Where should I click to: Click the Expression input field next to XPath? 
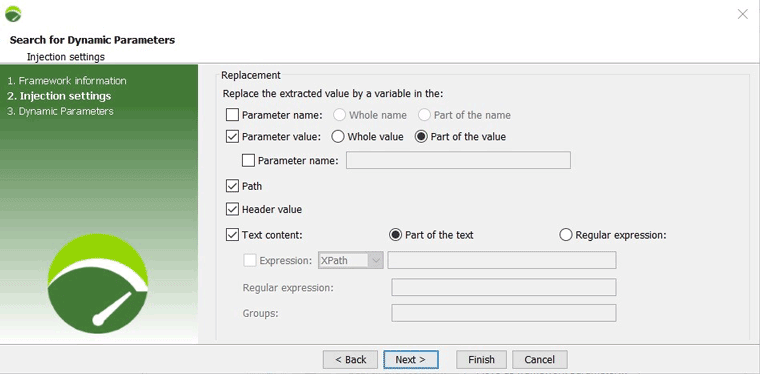(502, 260)
